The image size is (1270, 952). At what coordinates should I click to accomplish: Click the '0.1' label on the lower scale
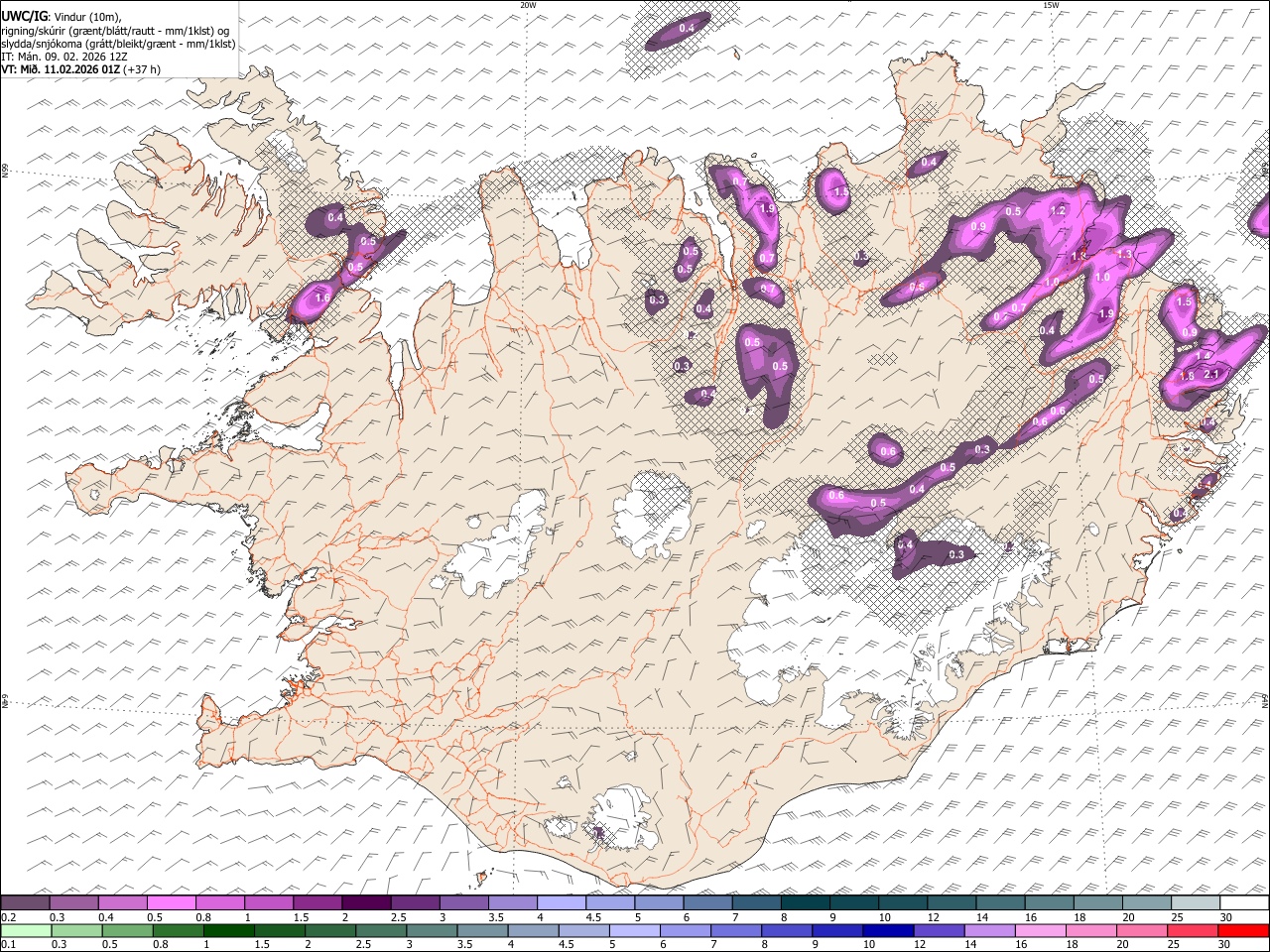click(x=8, y=945)
